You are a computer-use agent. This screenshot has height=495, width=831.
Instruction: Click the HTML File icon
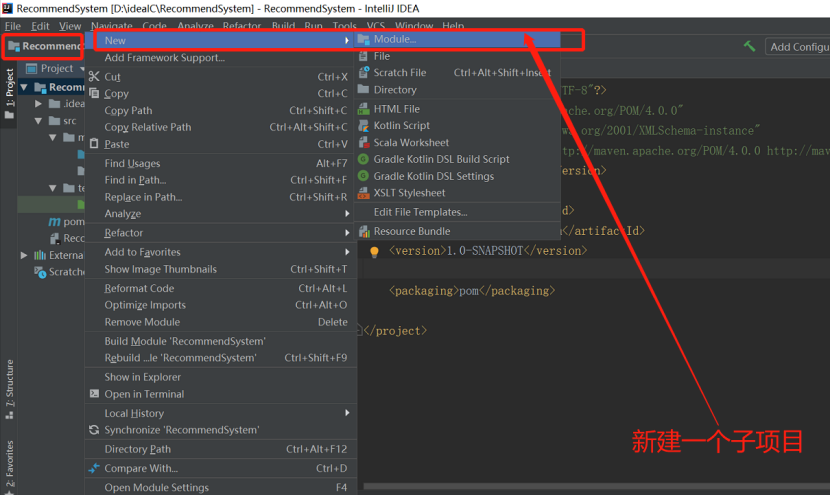tap(364, 109)
